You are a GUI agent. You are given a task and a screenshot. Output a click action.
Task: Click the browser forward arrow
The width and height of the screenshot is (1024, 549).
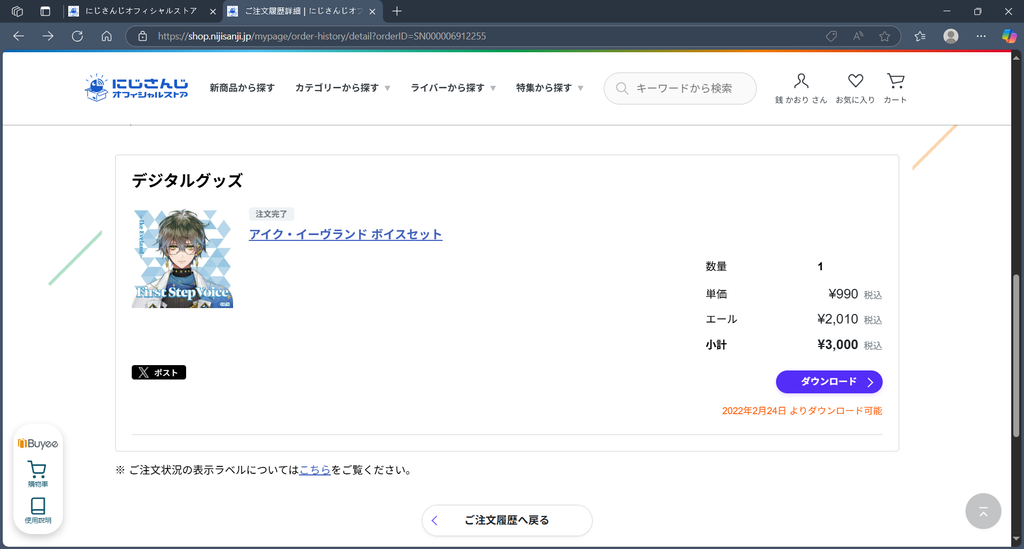pyautogui.click(x=48, y=36)
